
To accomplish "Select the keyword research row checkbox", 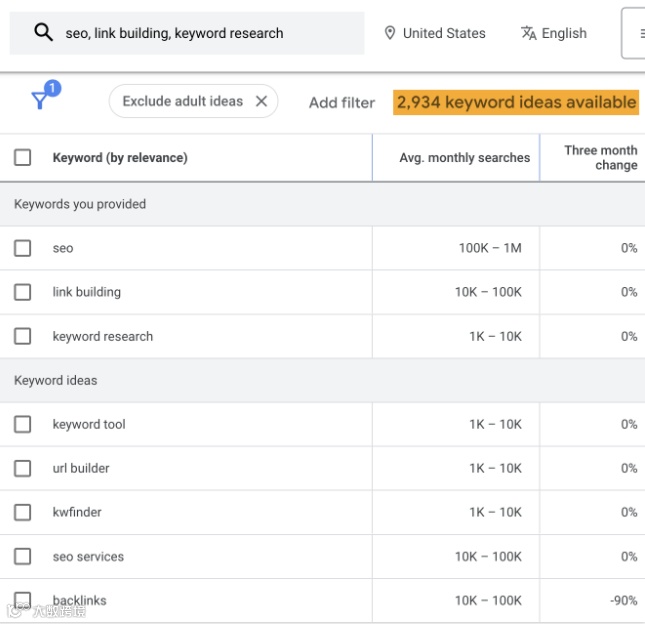I will (22, 336).
